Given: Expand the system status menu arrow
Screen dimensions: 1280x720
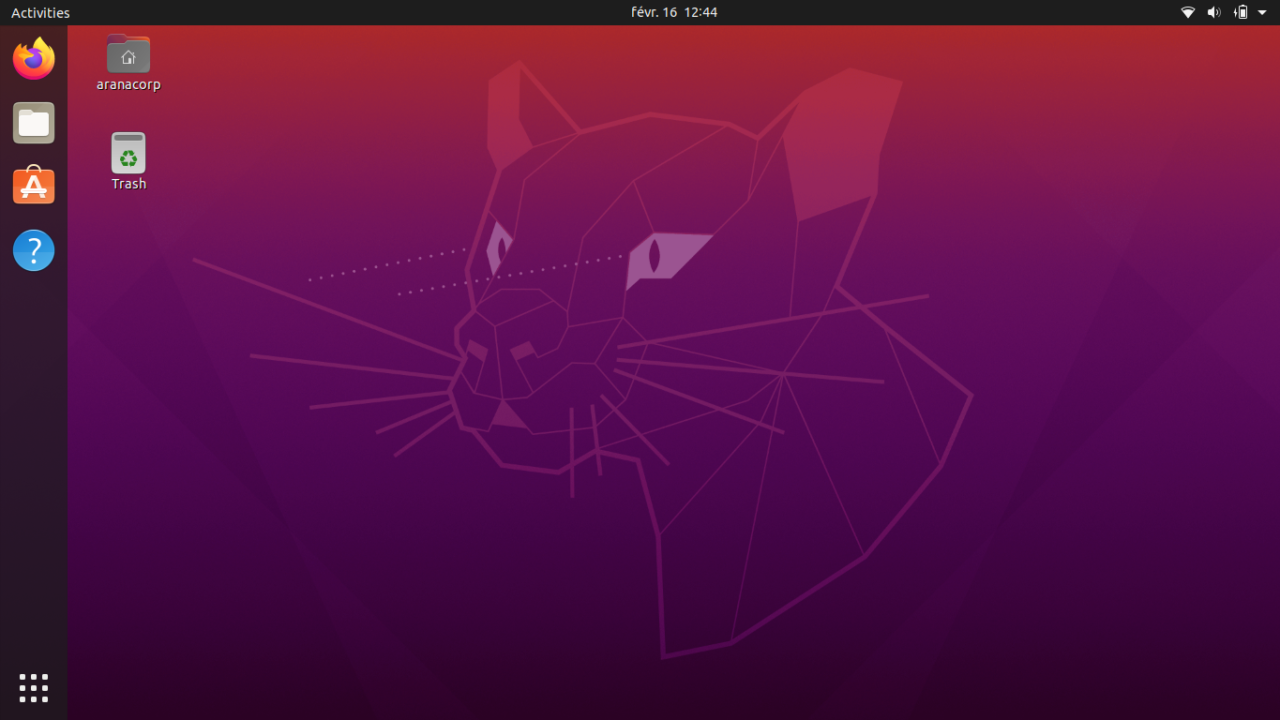Looking at the screenshot, I should pyautogui.click(x=1262, y=12).
